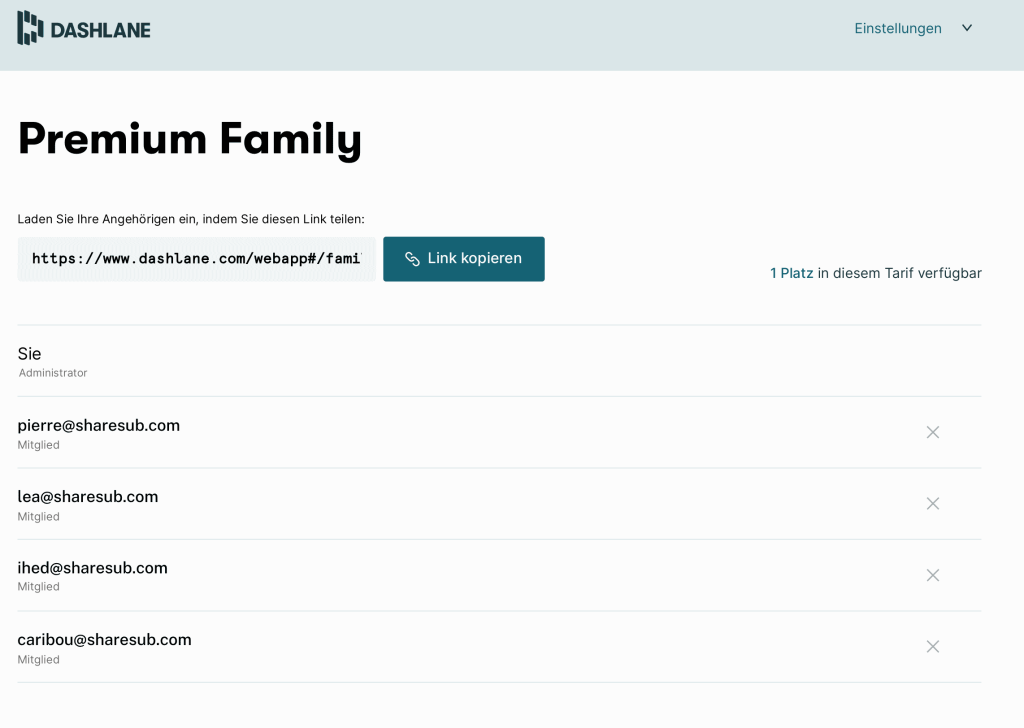Select the ihed@sharesub.com email text
This screenshot has height=728, width=1024.
click(92, 568)
